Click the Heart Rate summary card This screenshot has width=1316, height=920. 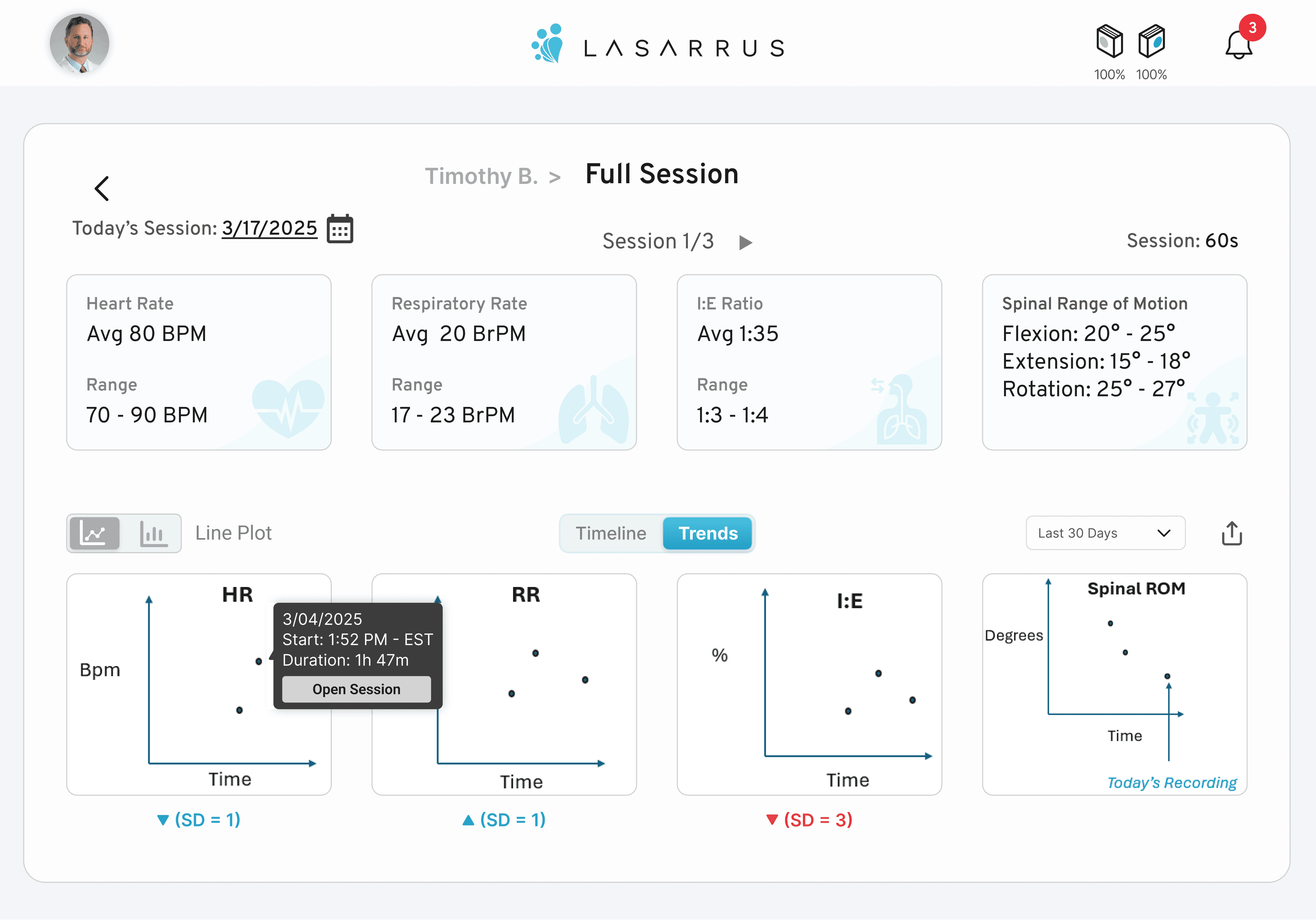pos(199,362)
